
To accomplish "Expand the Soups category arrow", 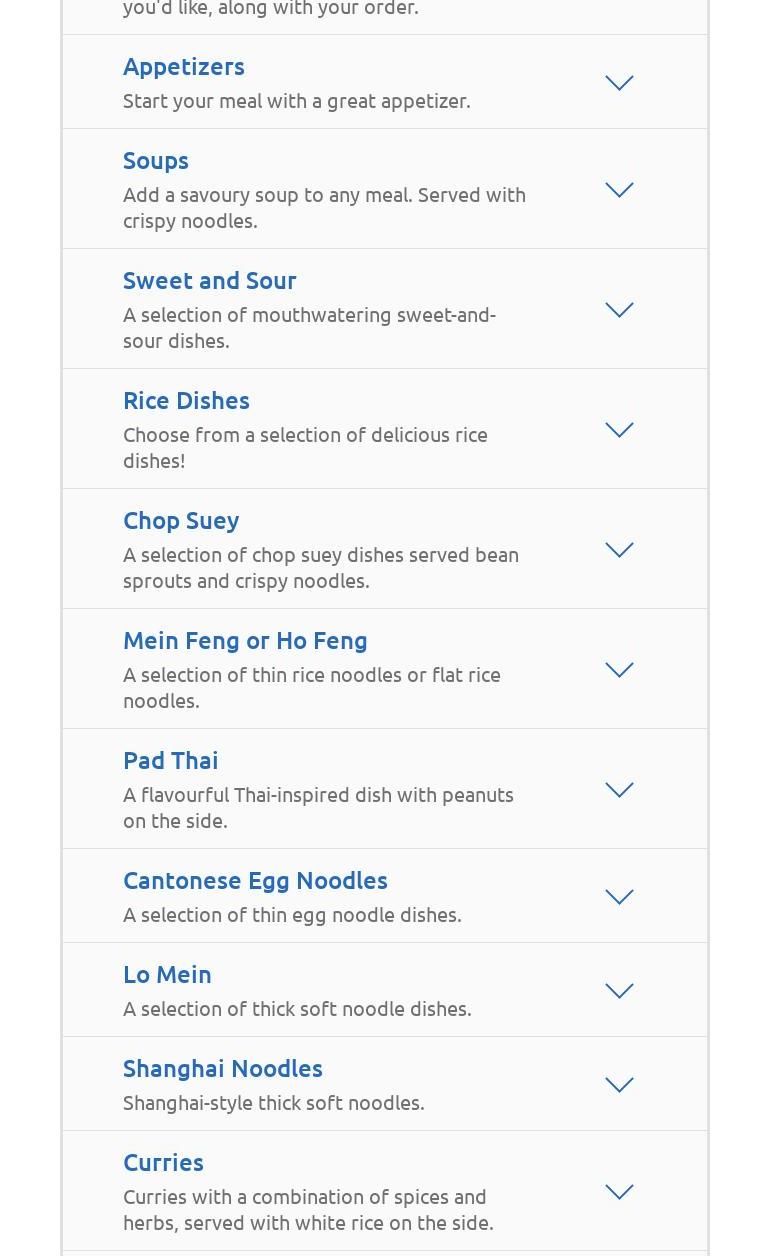I will [x=619, y=190].
